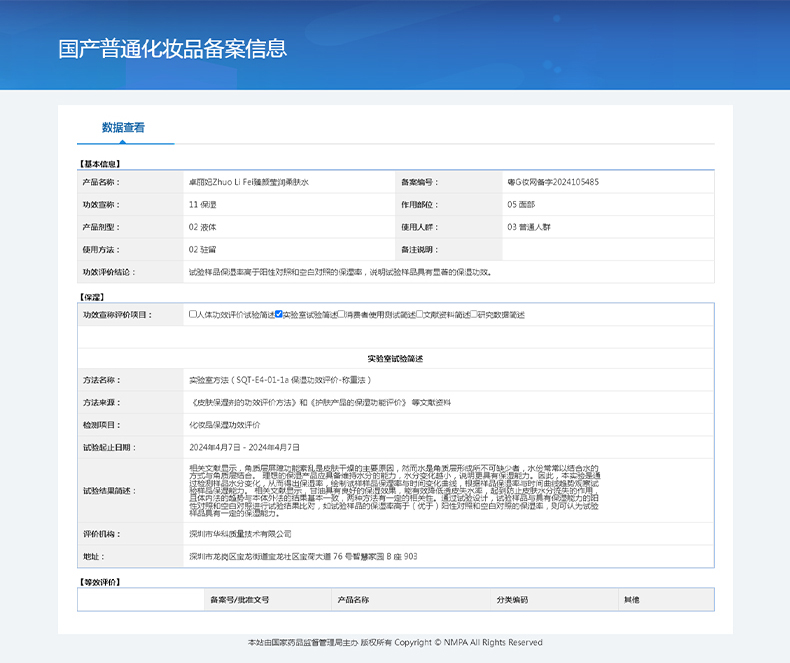Click the company name 深圳市华科质量技术有限公司
This screenshot has height=663, width=790.
(x=240, y=534)
